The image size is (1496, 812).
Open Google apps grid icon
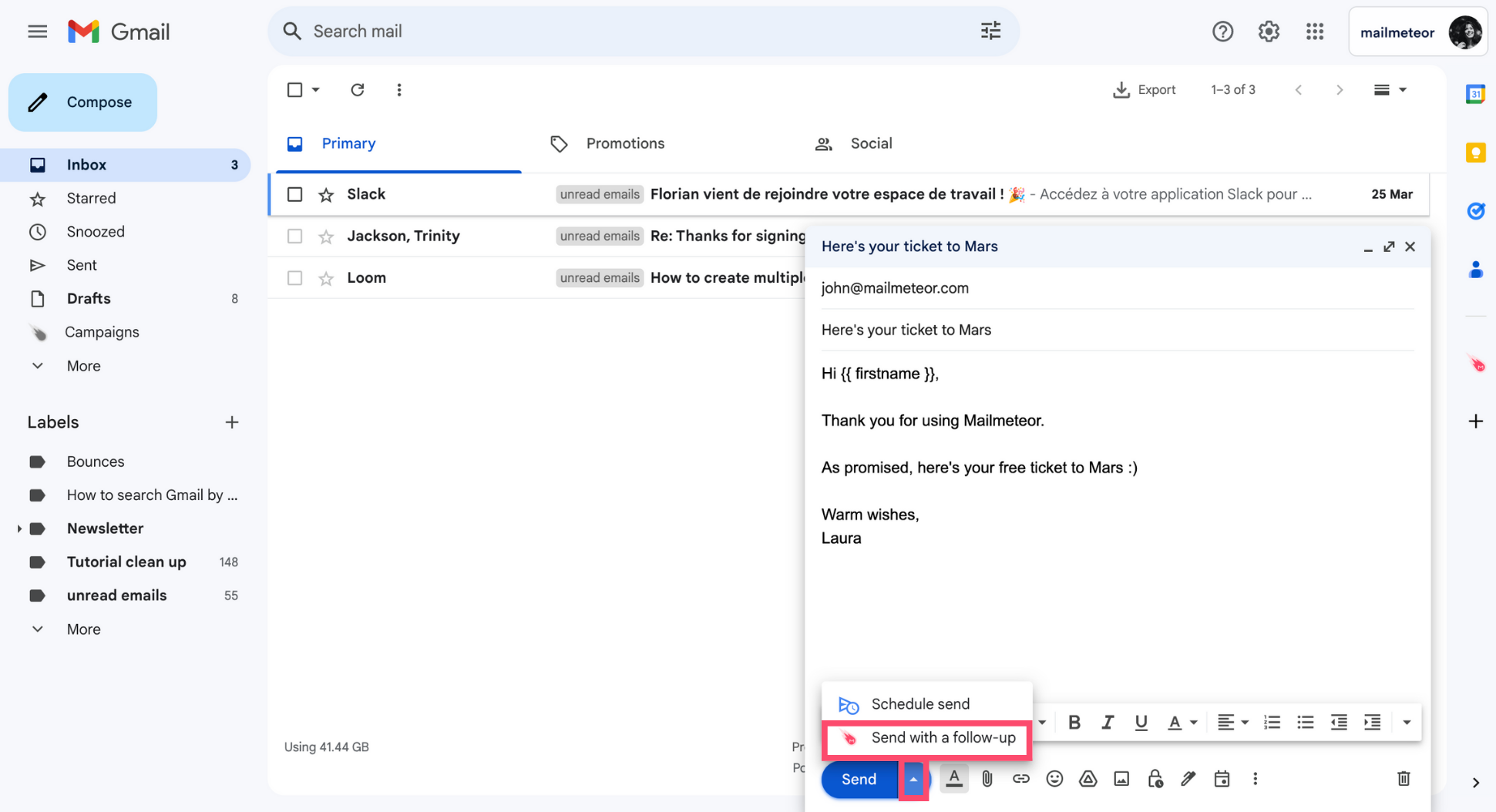coord(1315,32)
